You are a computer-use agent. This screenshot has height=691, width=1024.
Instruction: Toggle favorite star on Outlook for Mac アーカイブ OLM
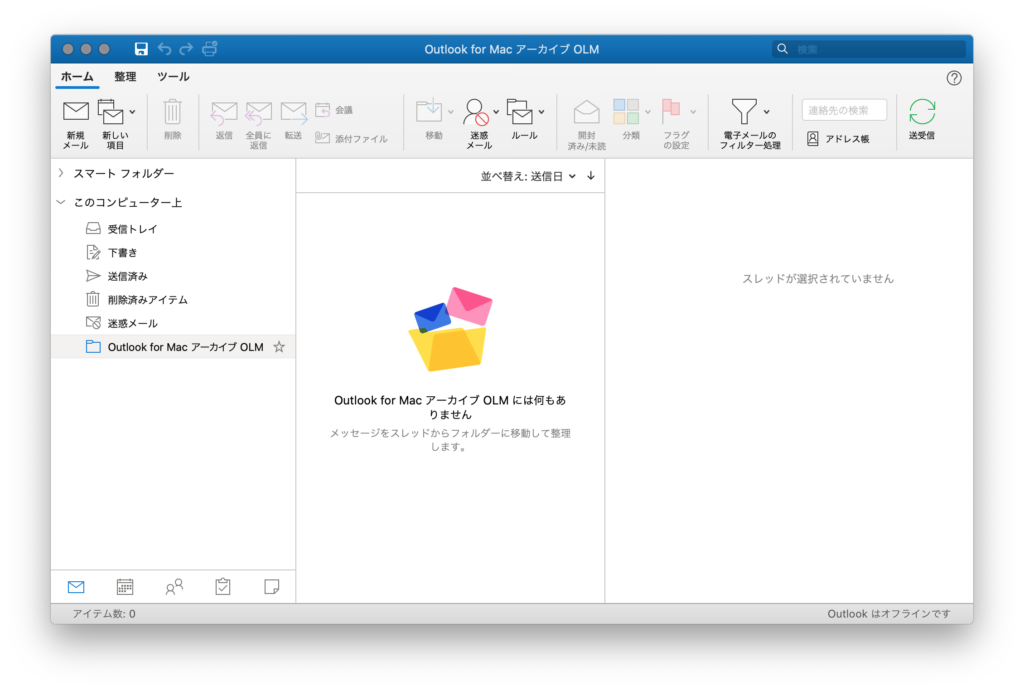click(x=279, y=347)
